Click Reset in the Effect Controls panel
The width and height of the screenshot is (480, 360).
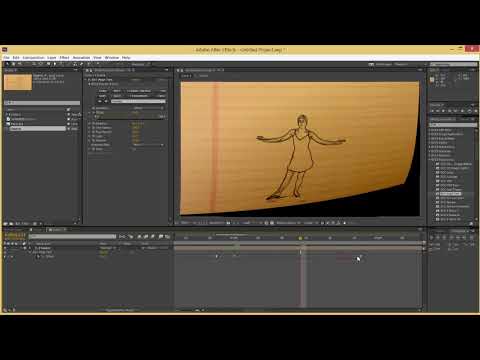pos(136,80)
